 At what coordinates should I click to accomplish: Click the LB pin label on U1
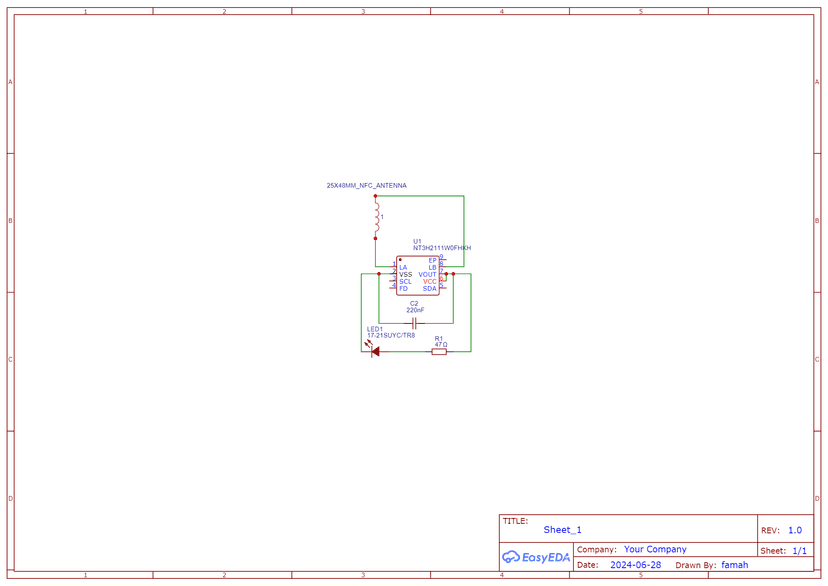pos(432,268)
